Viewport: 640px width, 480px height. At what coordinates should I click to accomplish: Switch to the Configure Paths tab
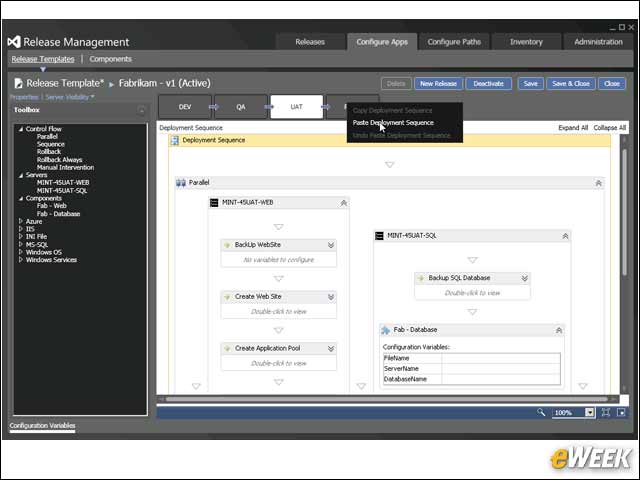(x=454, y=42)
